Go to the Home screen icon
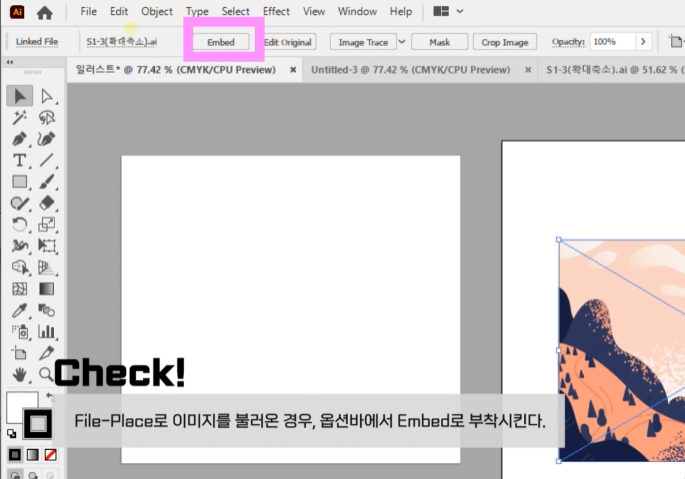This screenshot has width=685, height=479. (x=45, y=12)
